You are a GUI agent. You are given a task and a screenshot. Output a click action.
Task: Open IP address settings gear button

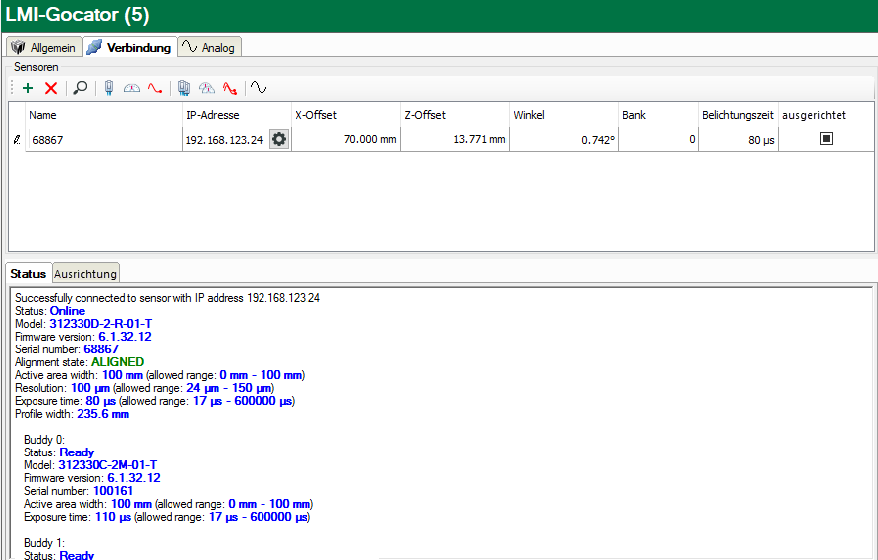coord(279,140)
